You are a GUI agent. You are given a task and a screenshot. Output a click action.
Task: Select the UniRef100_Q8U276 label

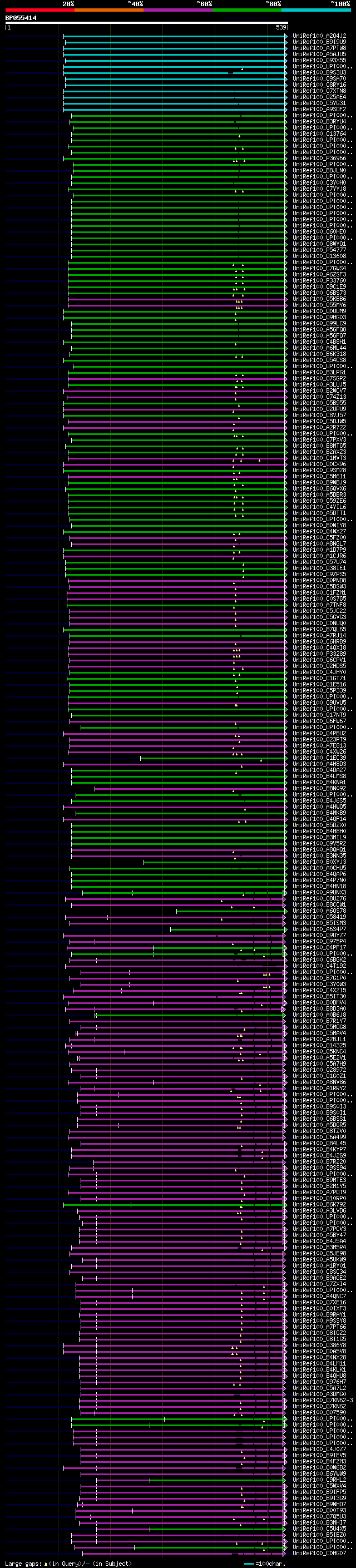(x=319, y=898)
